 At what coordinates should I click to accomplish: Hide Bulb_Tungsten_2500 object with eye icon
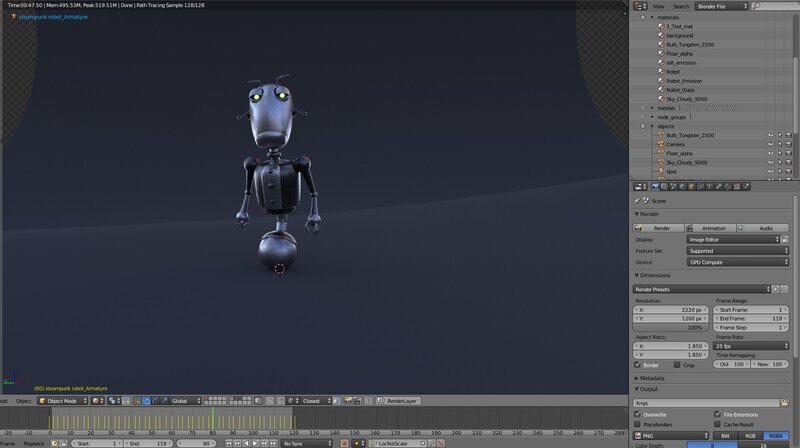pos(770,135)
